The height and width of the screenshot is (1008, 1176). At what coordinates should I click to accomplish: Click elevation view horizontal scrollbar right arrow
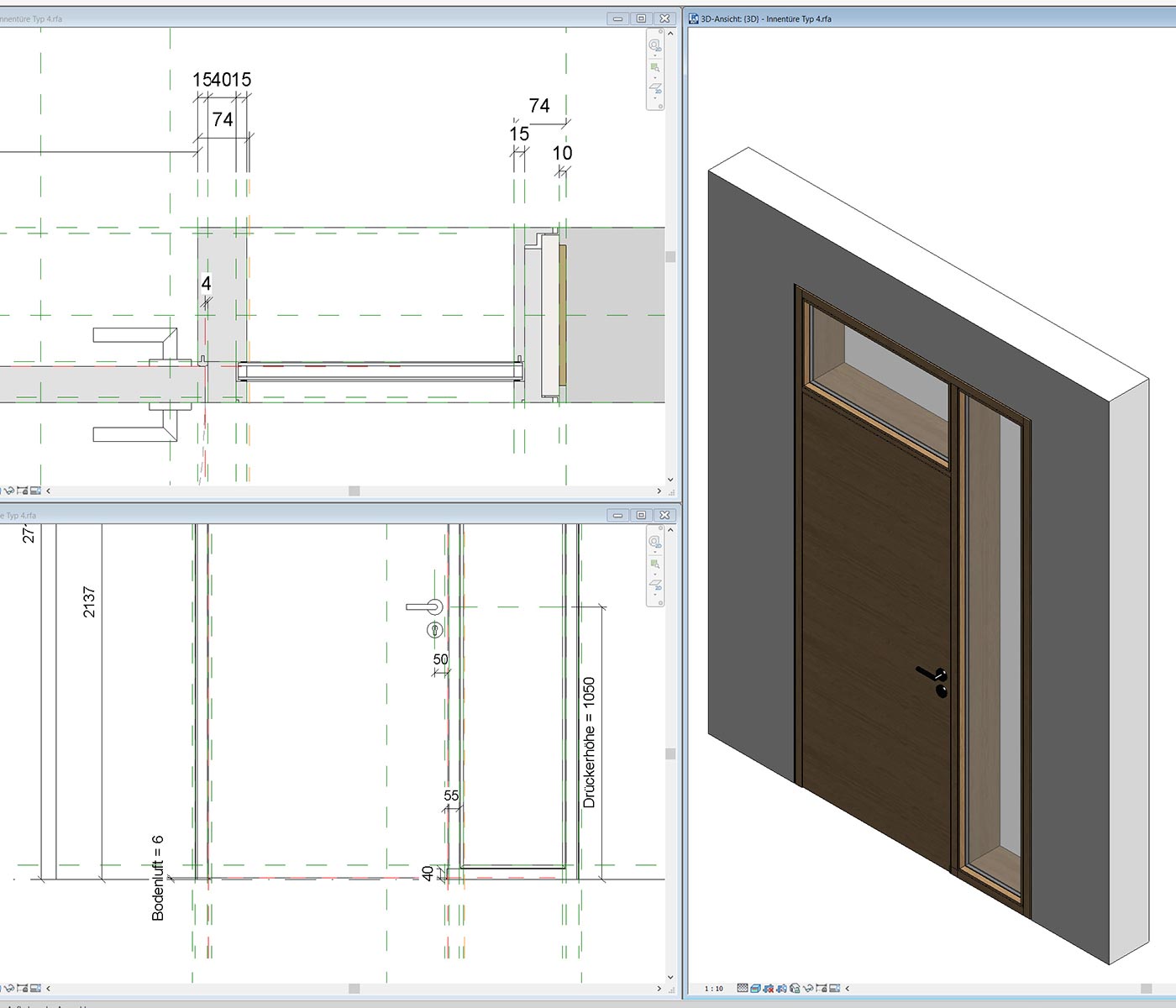coord(659,988)
